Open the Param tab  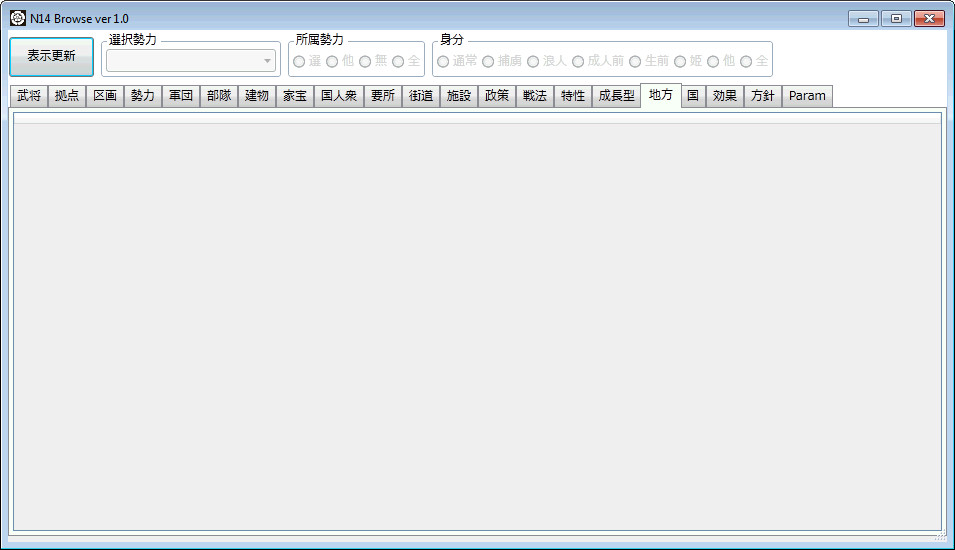coord(807,96)
